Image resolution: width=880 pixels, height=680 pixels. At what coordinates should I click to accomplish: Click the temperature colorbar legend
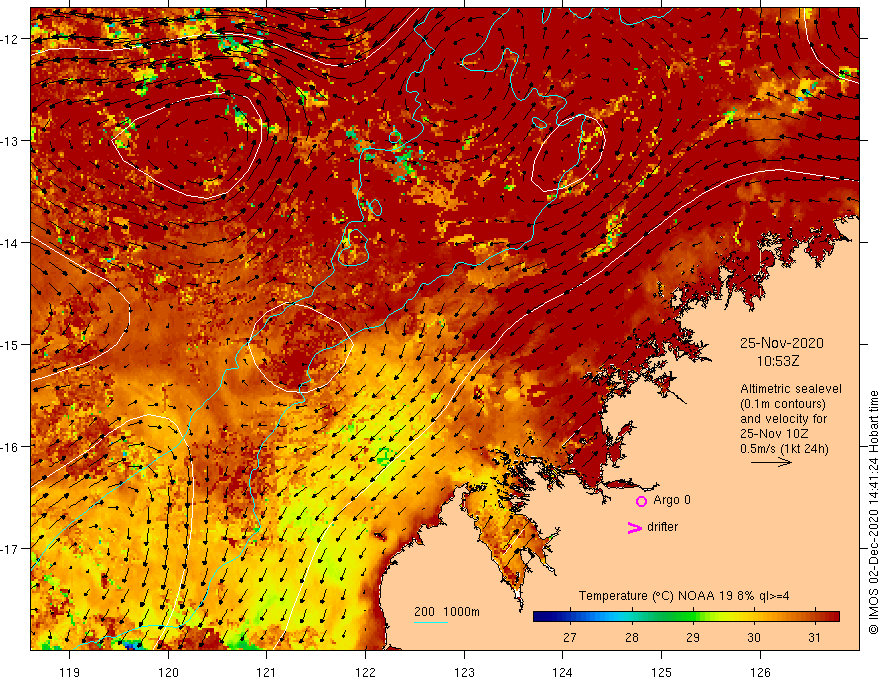pos(686,617)
